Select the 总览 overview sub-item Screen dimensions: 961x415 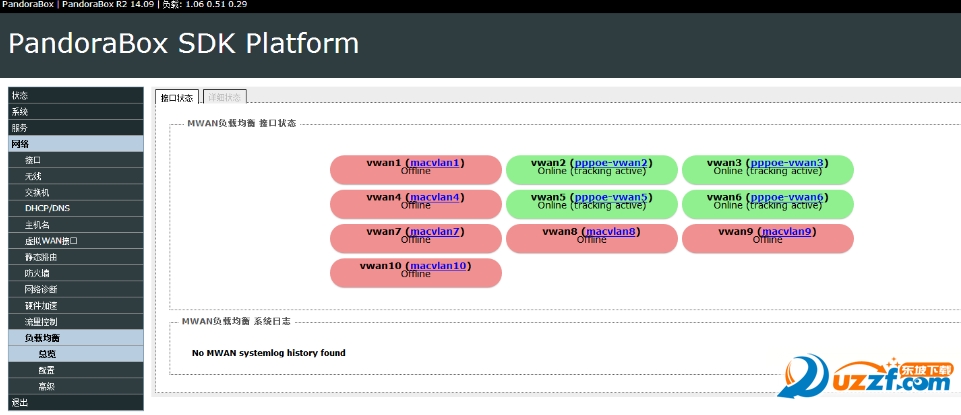pos(76,354)
